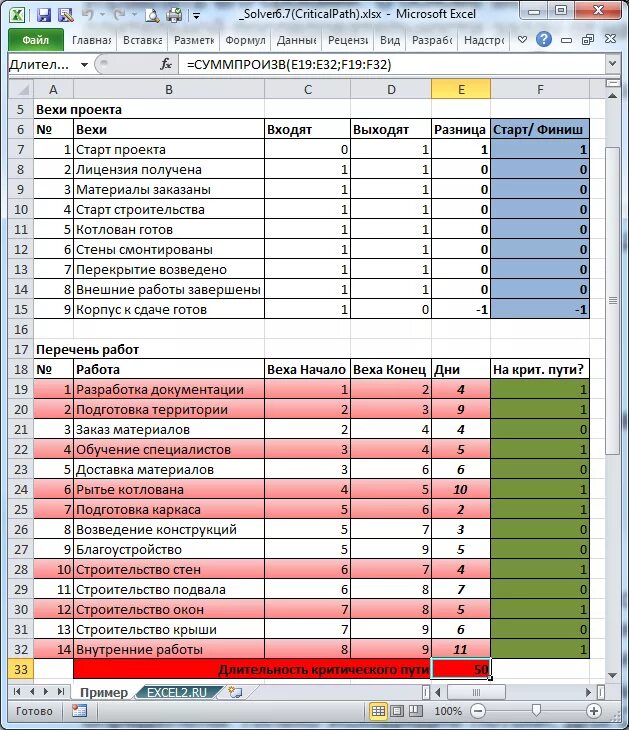Select cell Внутренние работы
This screenshot has height=730, width=629.
[x=169, y=649]
